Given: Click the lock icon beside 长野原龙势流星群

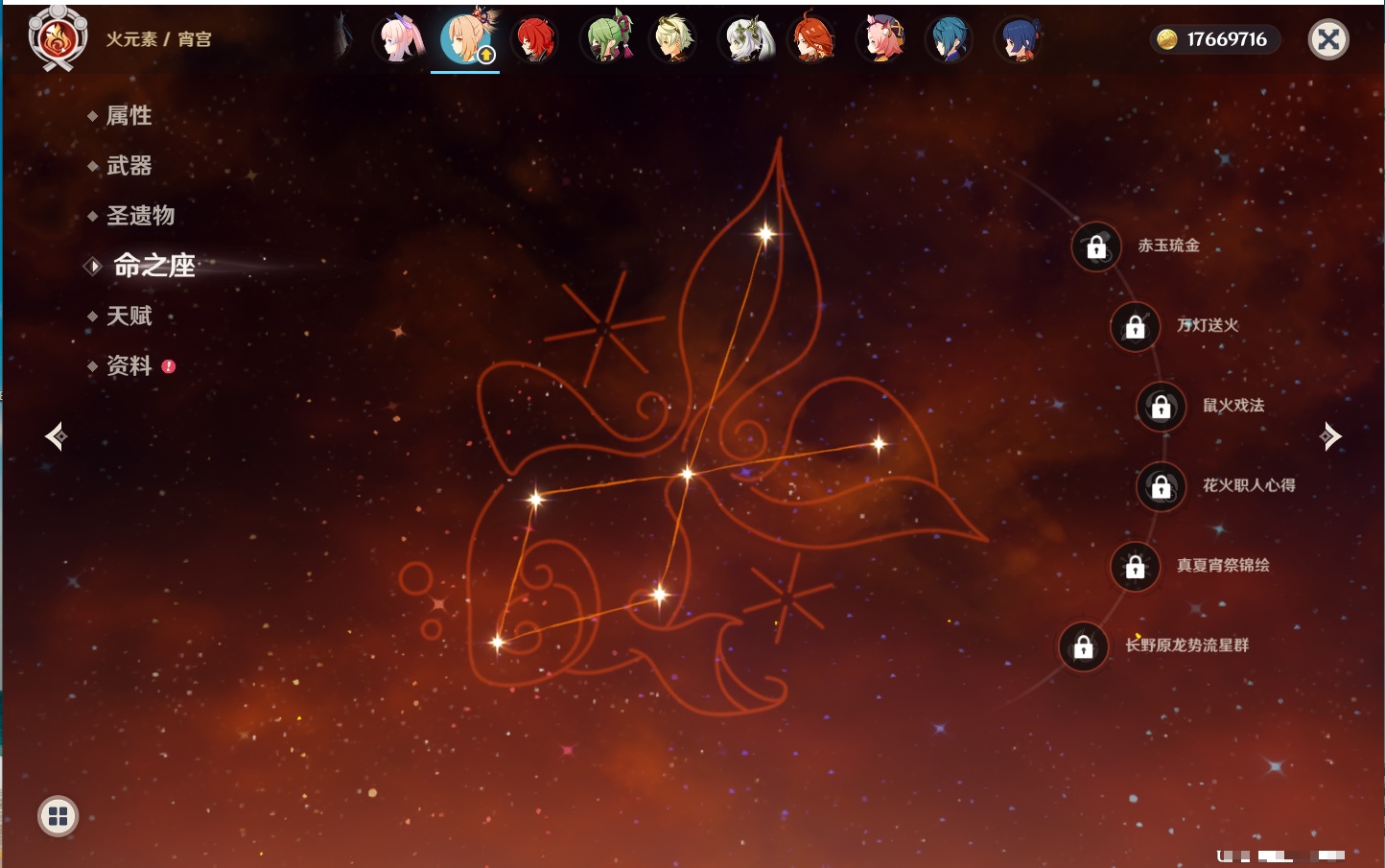Looking at the screenshot, I should tap(1084, 646).
